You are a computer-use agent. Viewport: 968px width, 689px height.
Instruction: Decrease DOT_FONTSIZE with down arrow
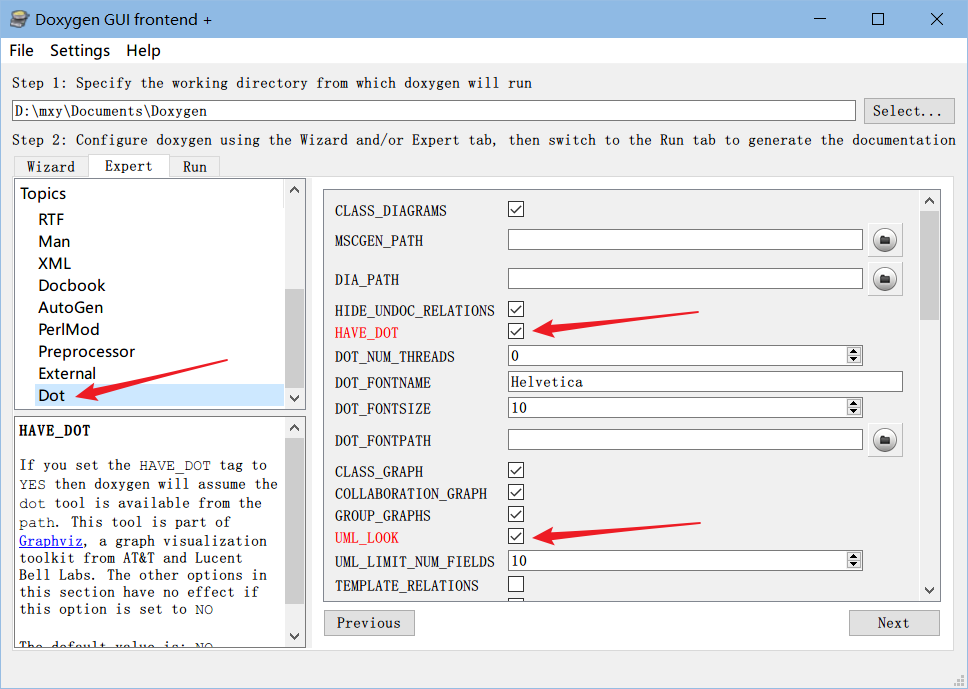tap(854, 412)
